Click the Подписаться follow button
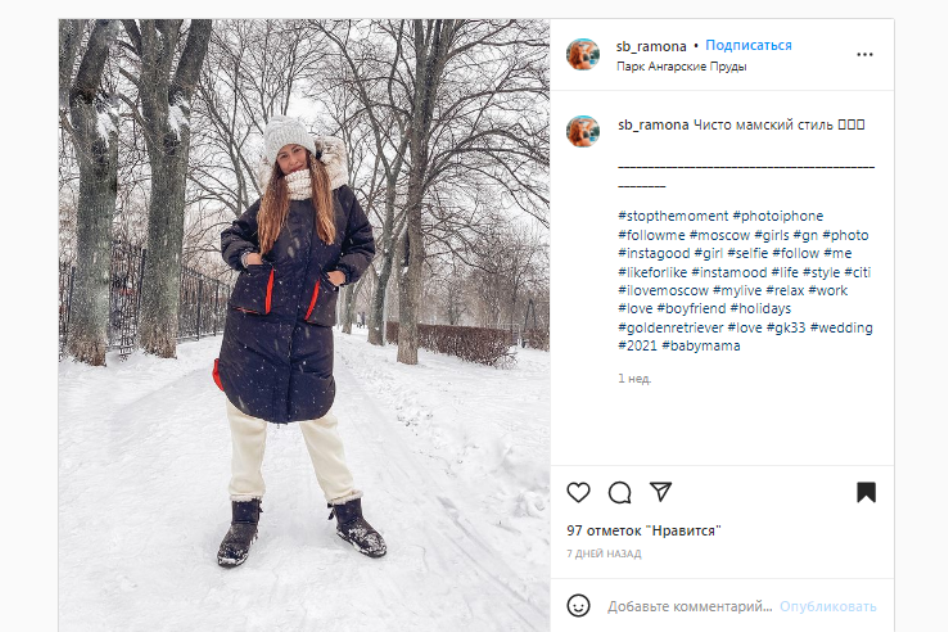The width and height of the screenshot is (948, 632). tap(748, 45)
